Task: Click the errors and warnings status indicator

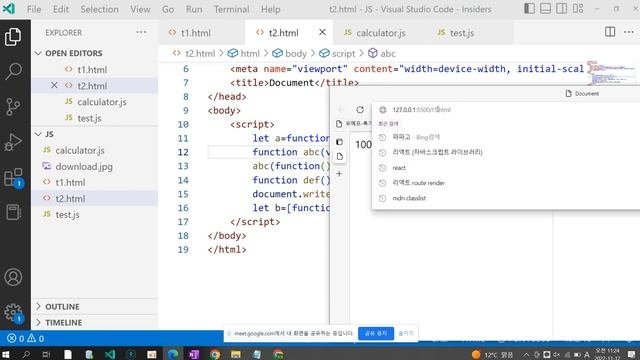Action: pyautogui.click(x=25, y=338)
